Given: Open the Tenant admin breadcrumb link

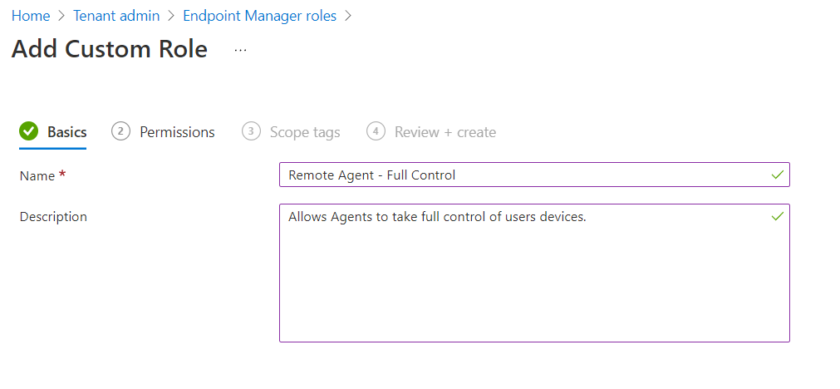Looking at the screenshot, I should point(116,16).
